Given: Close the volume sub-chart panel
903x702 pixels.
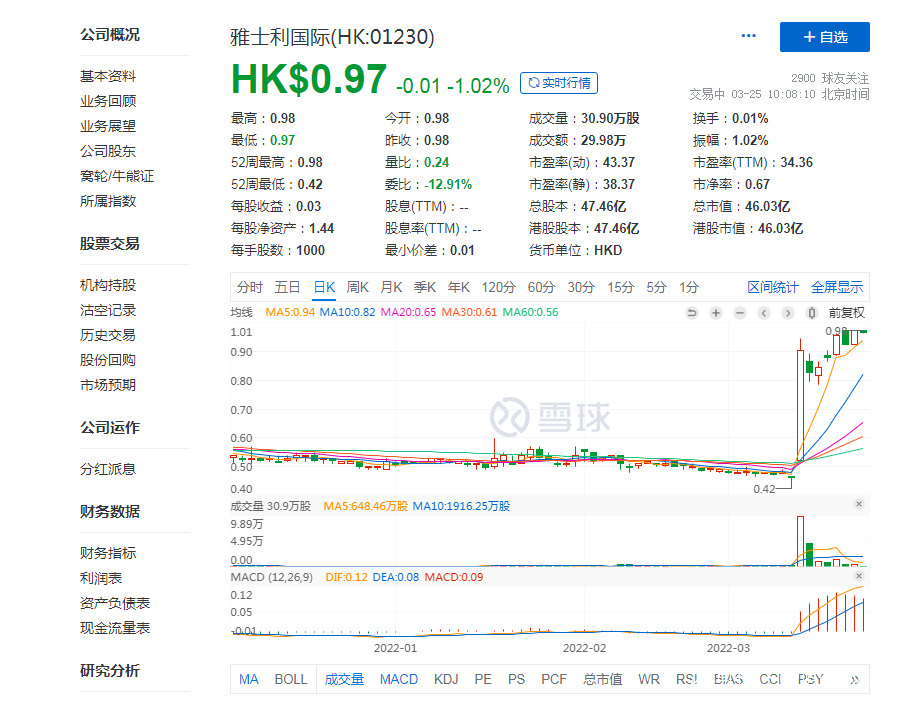Looking at the screenshot, I should (x=858, y=505).
